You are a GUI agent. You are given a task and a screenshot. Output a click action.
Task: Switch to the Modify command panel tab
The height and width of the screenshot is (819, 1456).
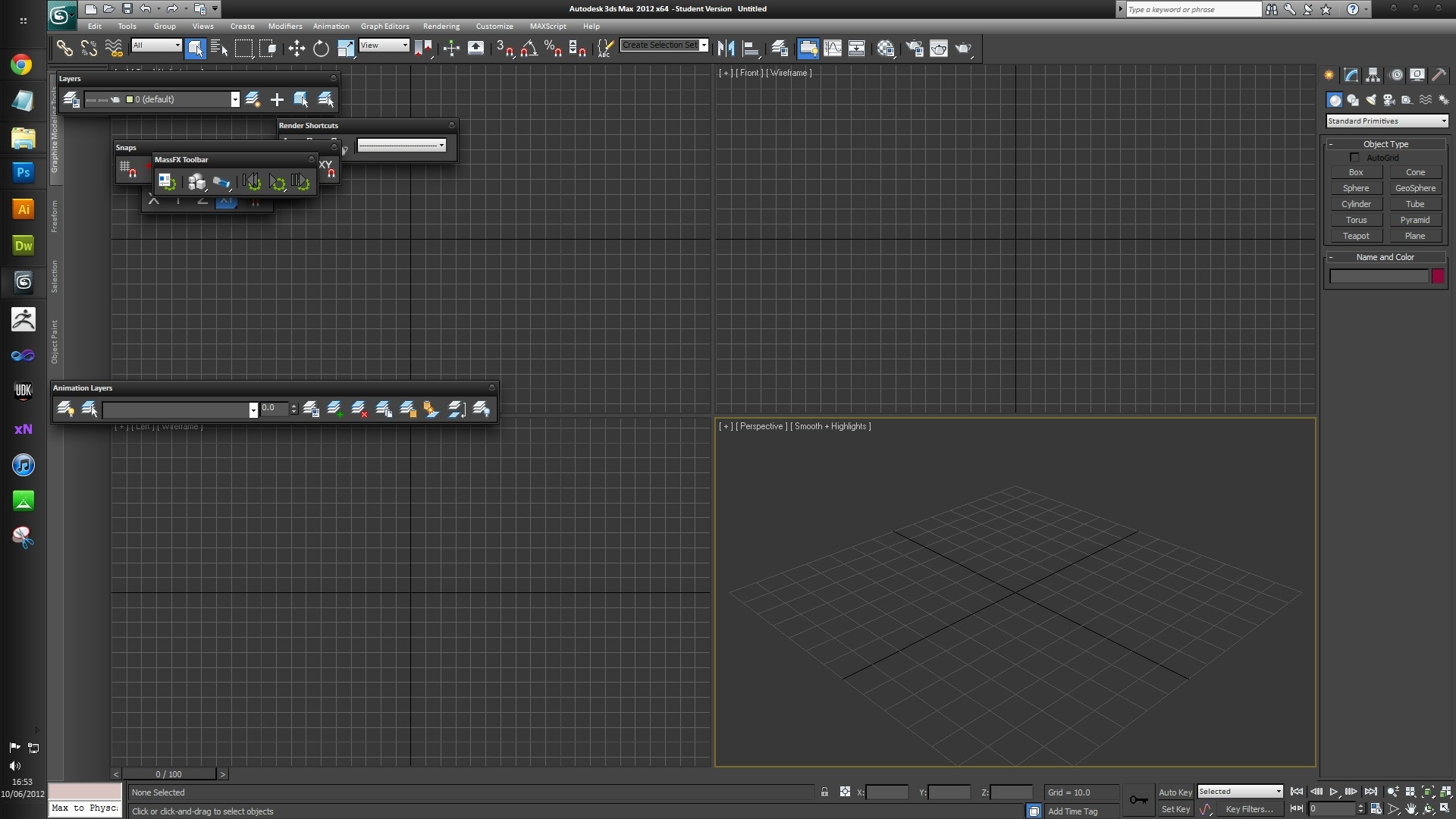(x=1351, y=75)
